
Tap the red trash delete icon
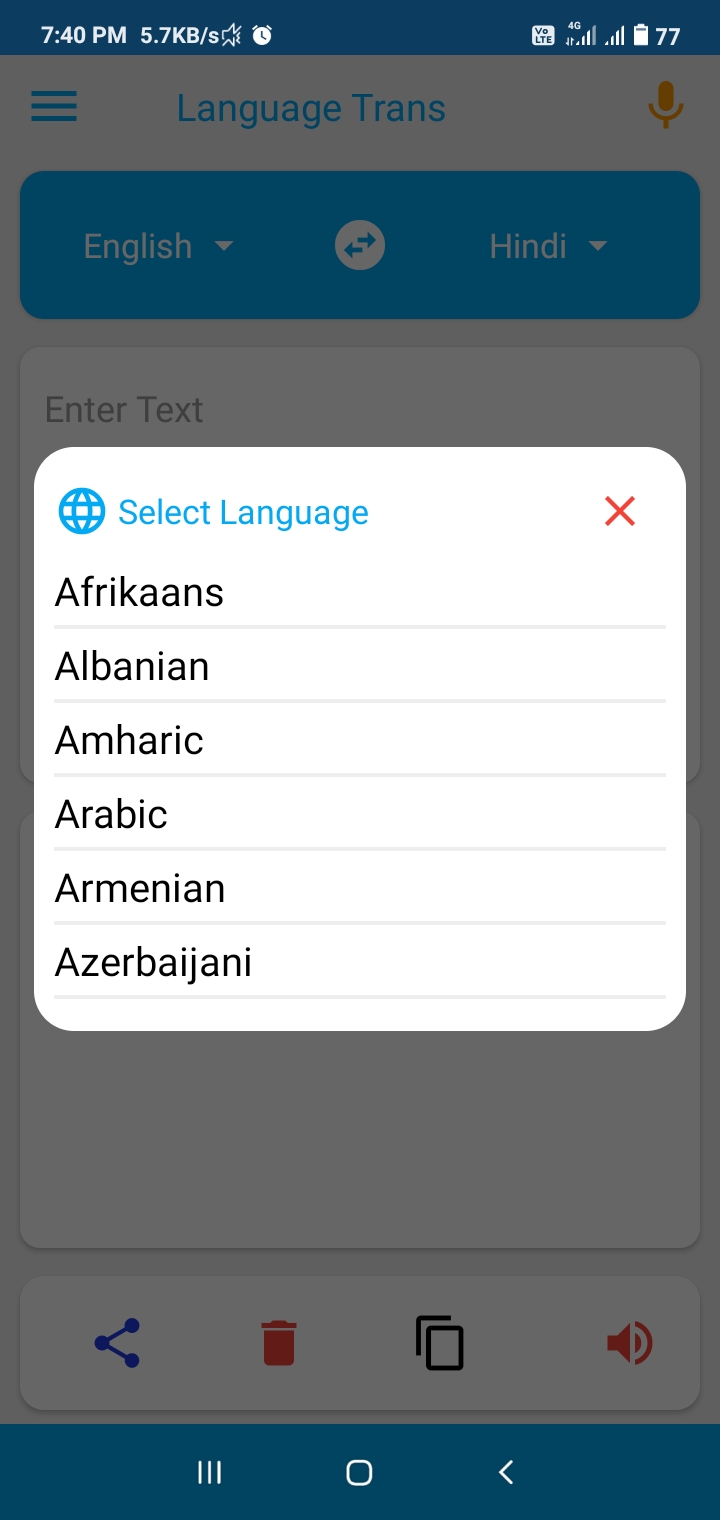tap(279, 1343)
